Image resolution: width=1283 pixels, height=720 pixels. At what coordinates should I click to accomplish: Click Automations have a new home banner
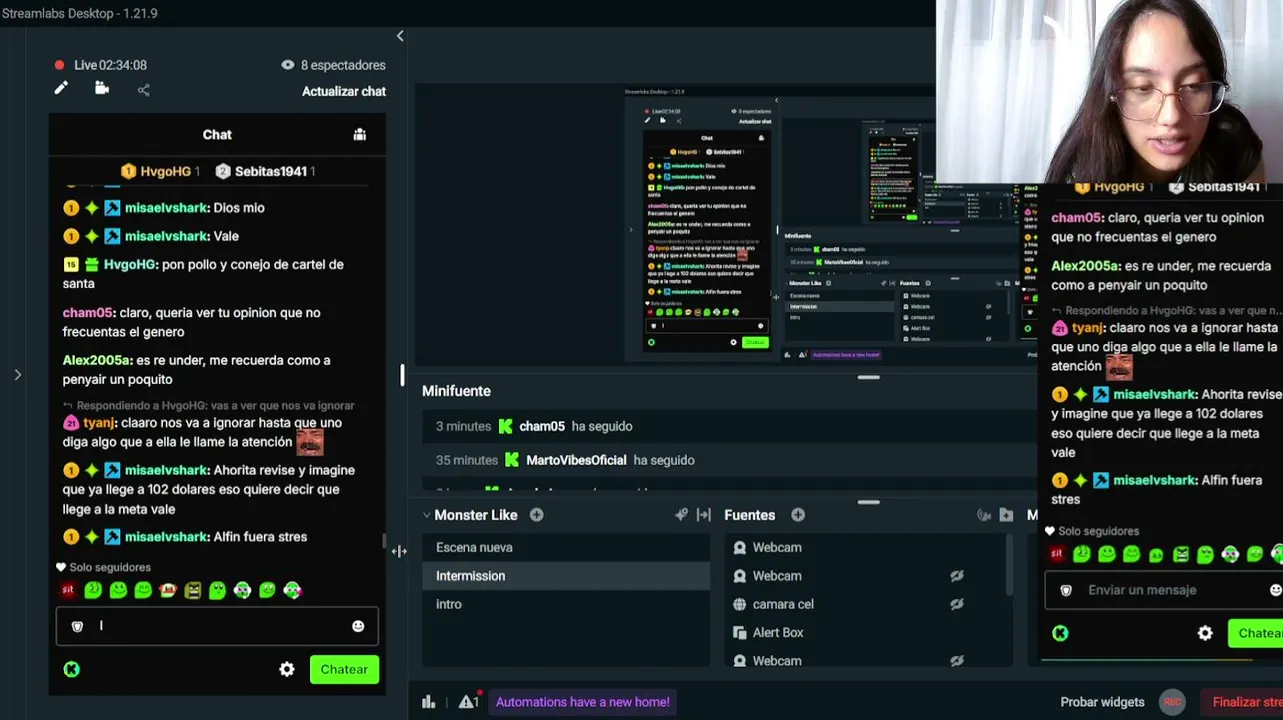582,702
